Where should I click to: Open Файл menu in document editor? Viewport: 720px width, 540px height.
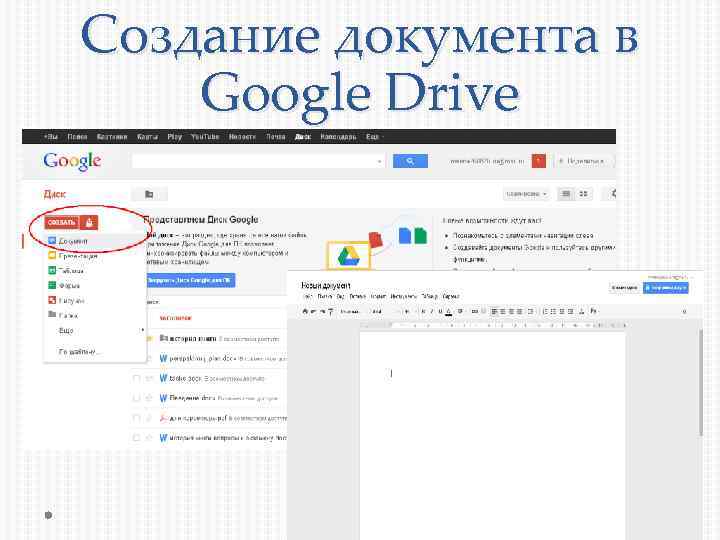point(308,297)
